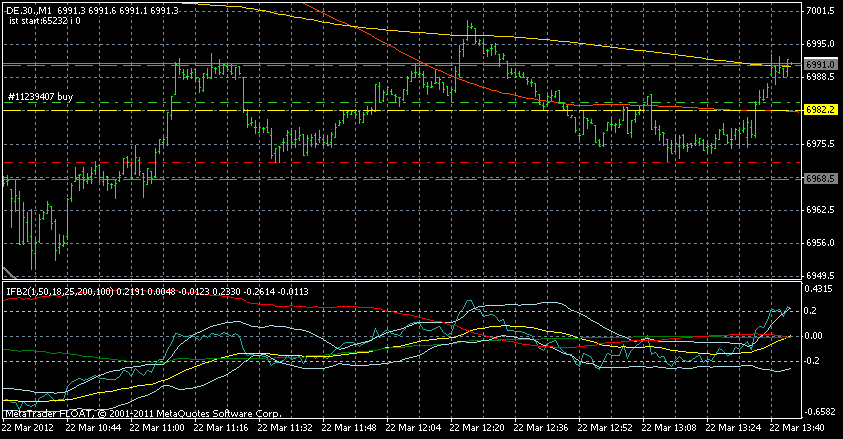Click the DE.30.,M1 symbol title text

(29, 11)
